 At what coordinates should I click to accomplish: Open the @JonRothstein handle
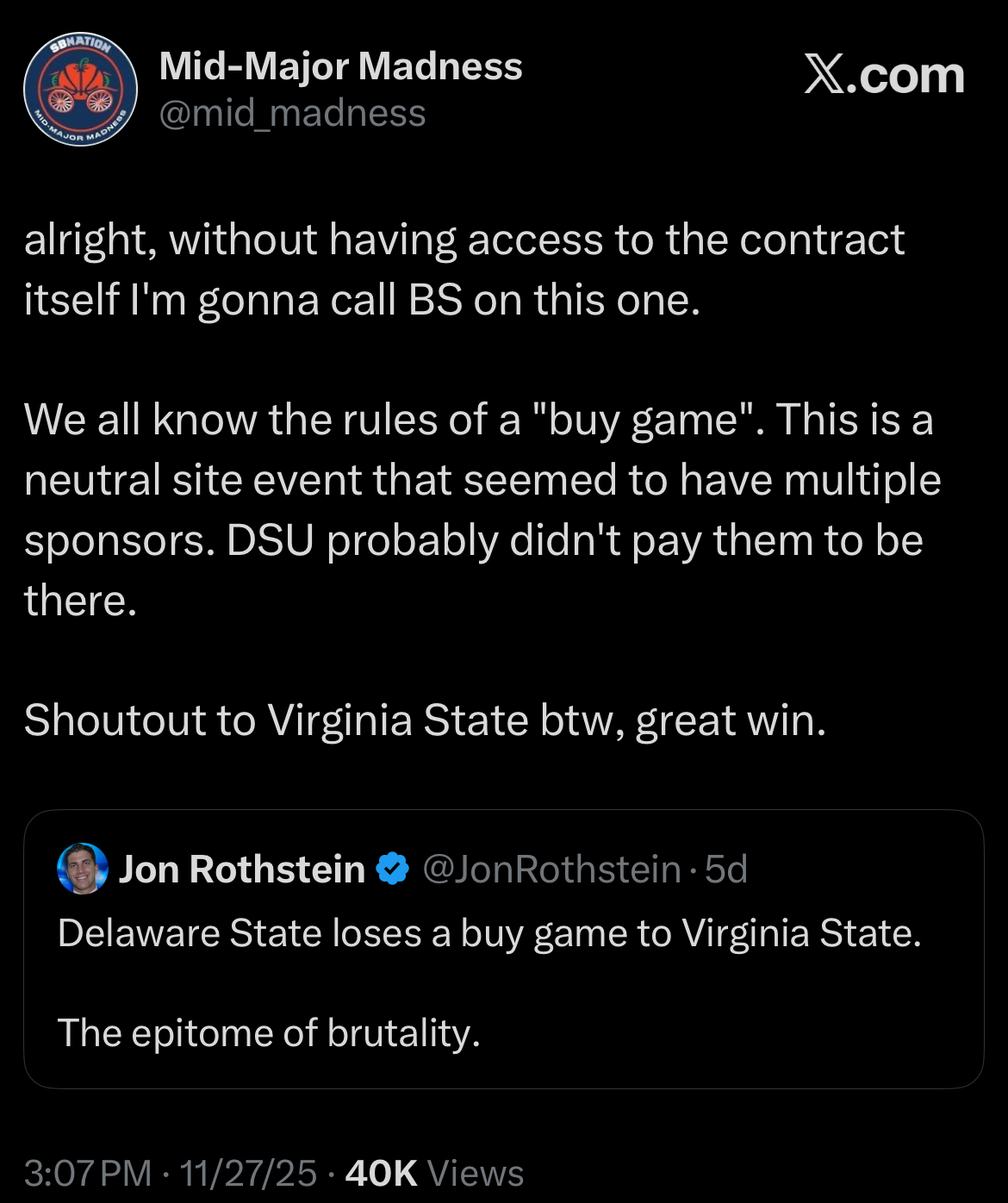click(x=551, y=869)
